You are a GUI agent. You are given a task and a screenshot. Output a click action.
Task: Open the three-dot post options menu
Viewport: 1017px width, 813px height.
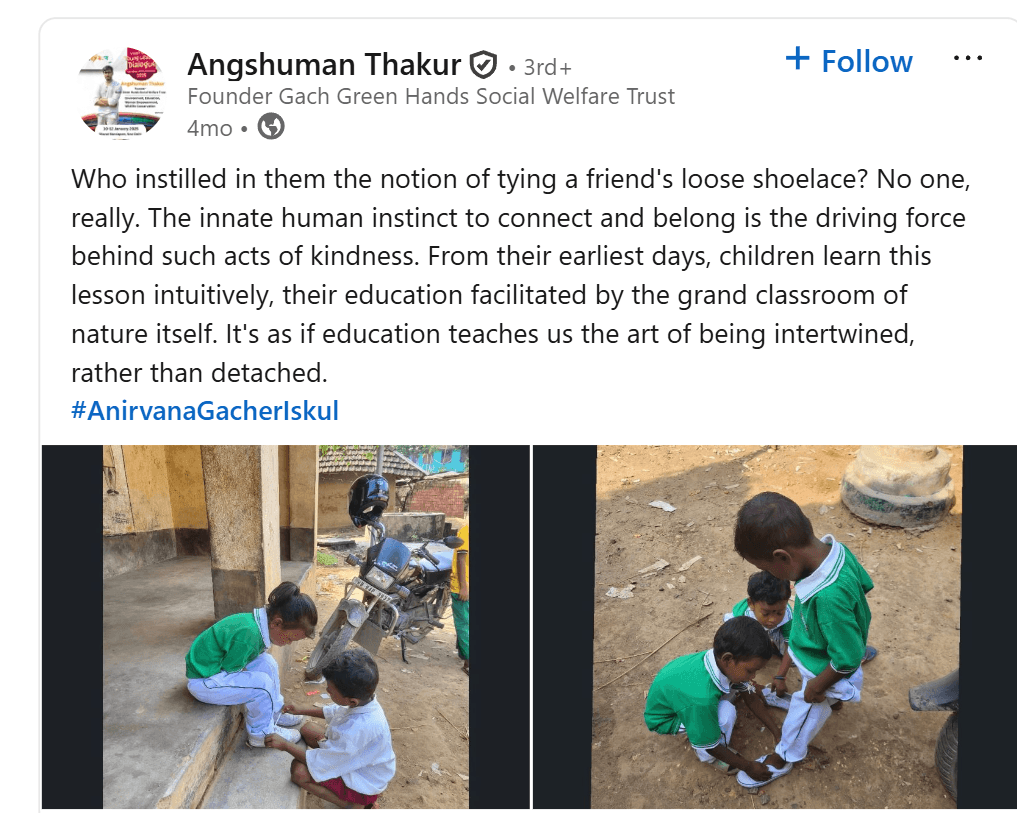pos(967,59)
